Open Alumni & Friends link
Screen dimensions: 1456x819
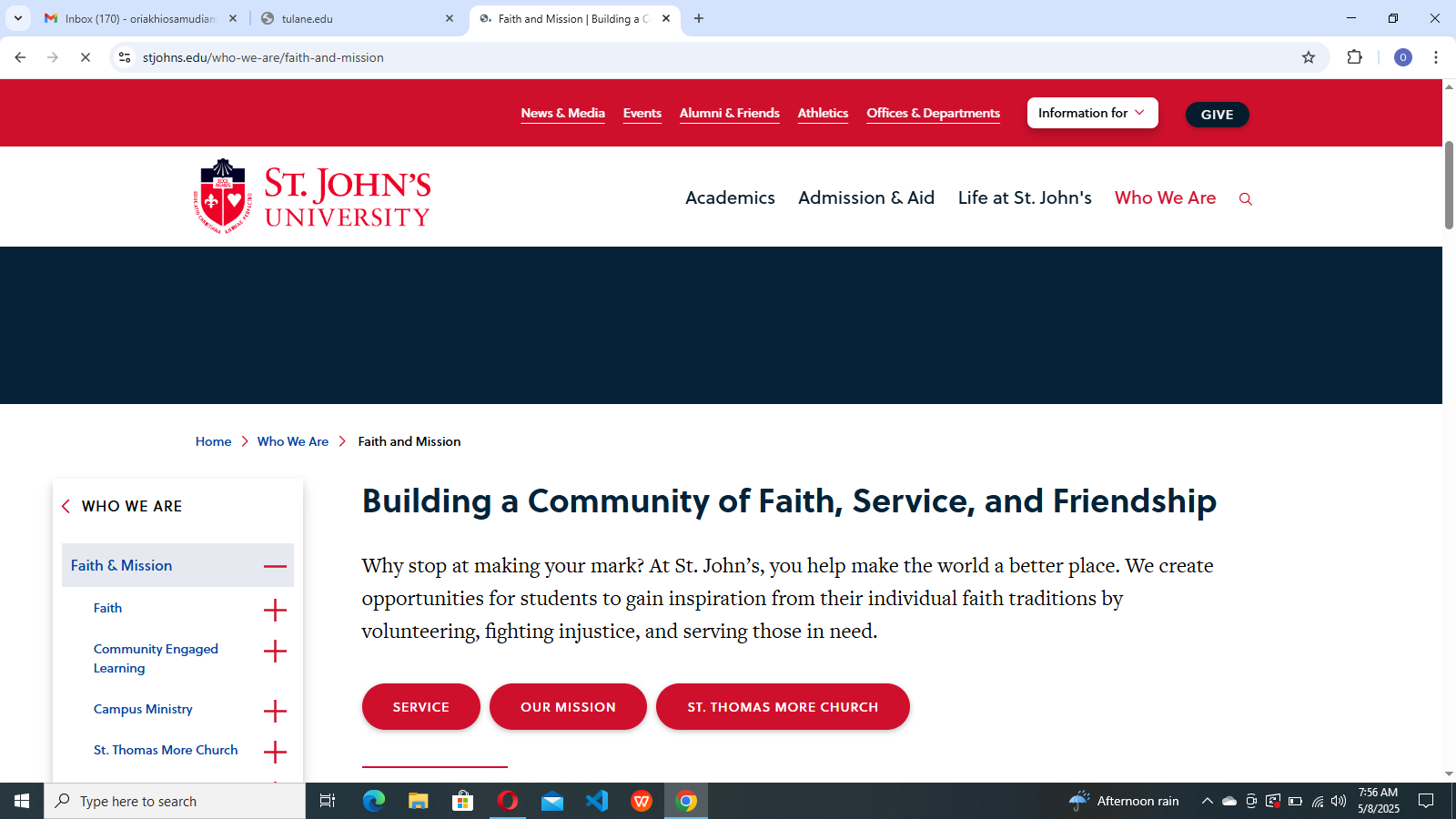point(730,113)
